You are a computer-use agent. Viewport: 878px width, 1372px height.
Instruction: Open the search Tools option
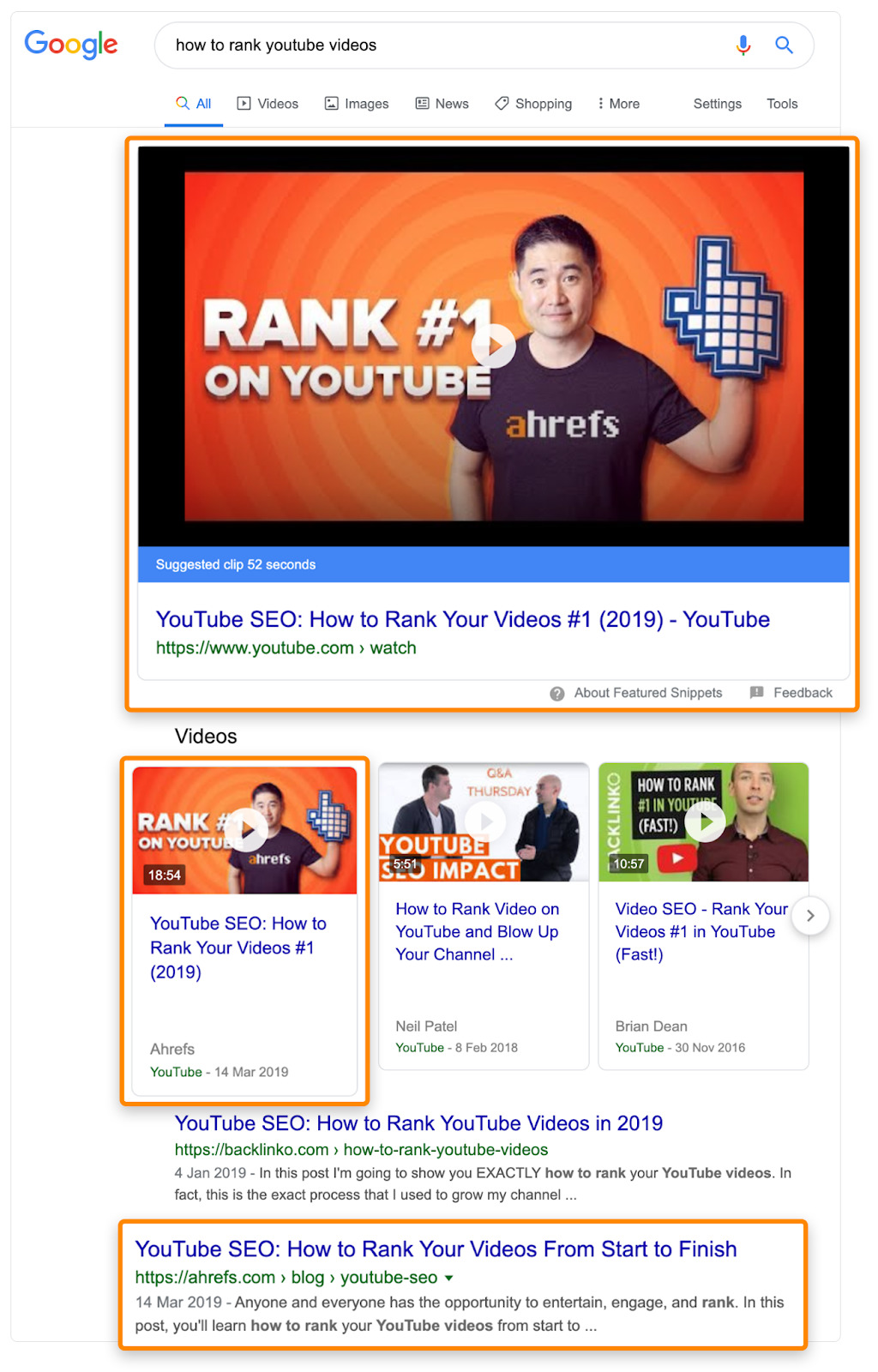pyautogui.click(x=782, y=104)
